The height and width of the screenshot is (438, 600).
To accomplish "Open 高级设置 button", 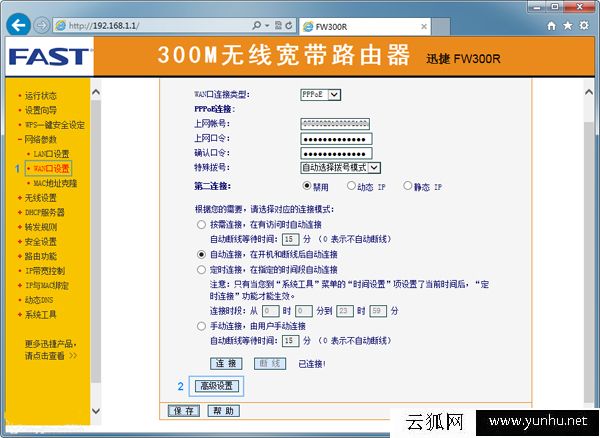I will 217,386.
